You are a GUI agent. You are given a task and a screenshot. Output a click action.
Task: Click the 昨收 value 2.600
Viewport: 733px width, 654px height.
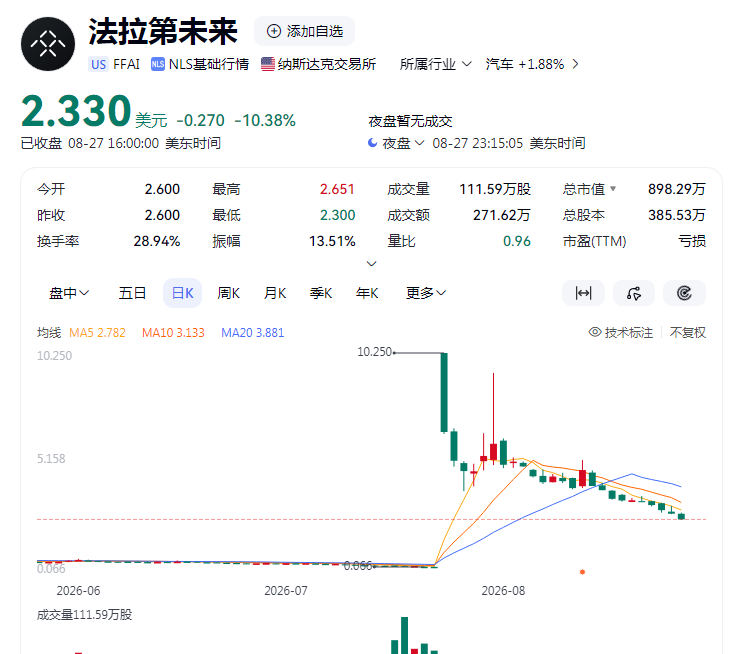tap(162, 215)
